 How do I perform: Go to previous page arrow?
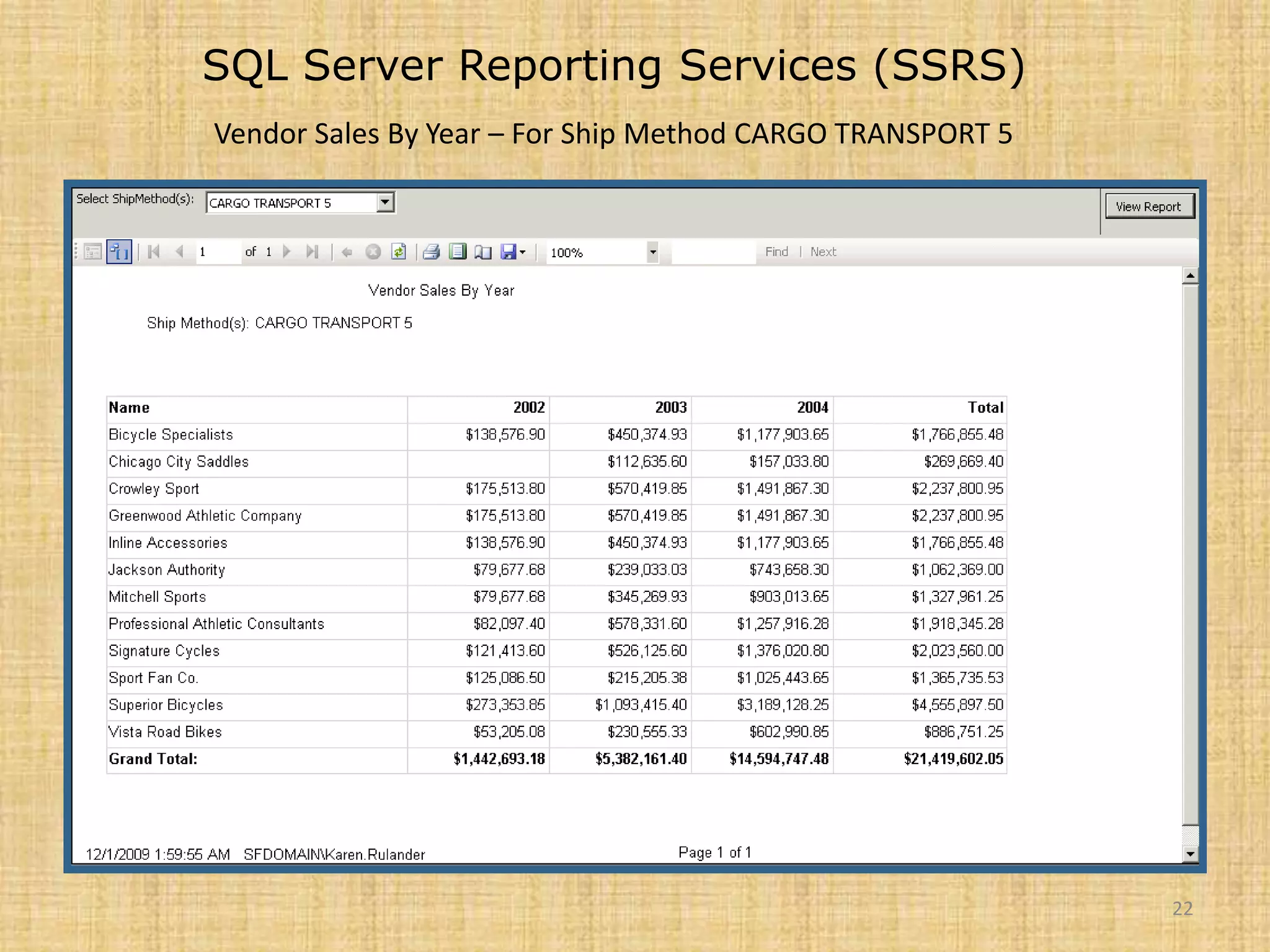[x=180, y=252]
